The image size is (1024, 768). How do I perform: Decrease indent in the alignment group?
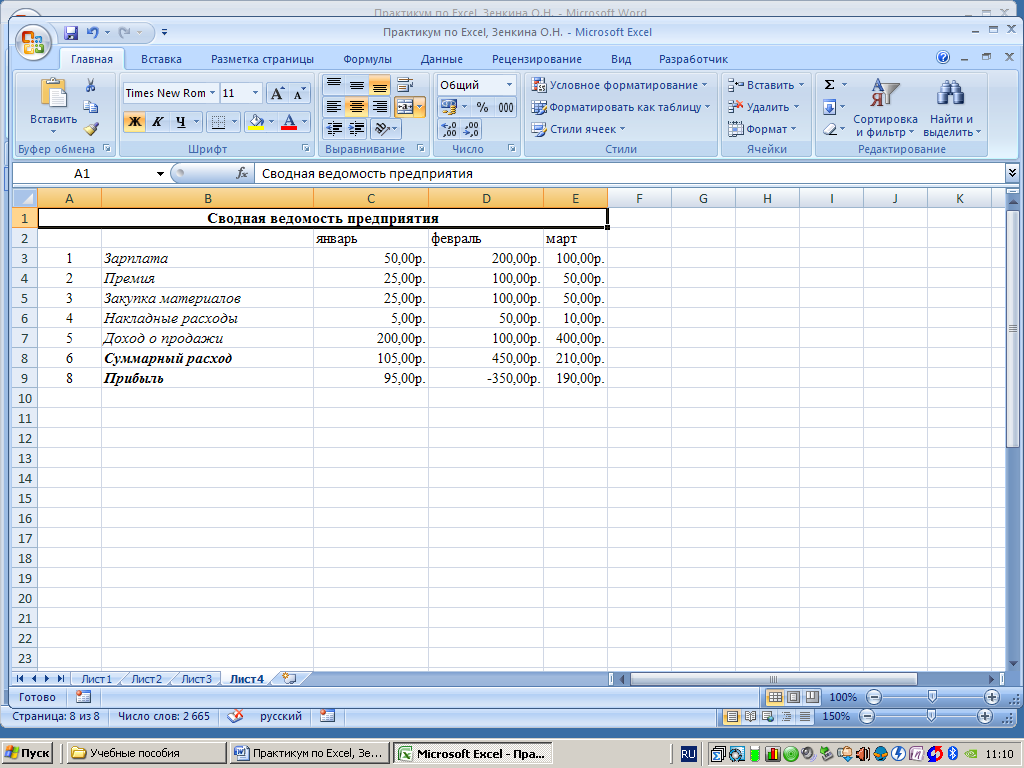pos(334,129)
